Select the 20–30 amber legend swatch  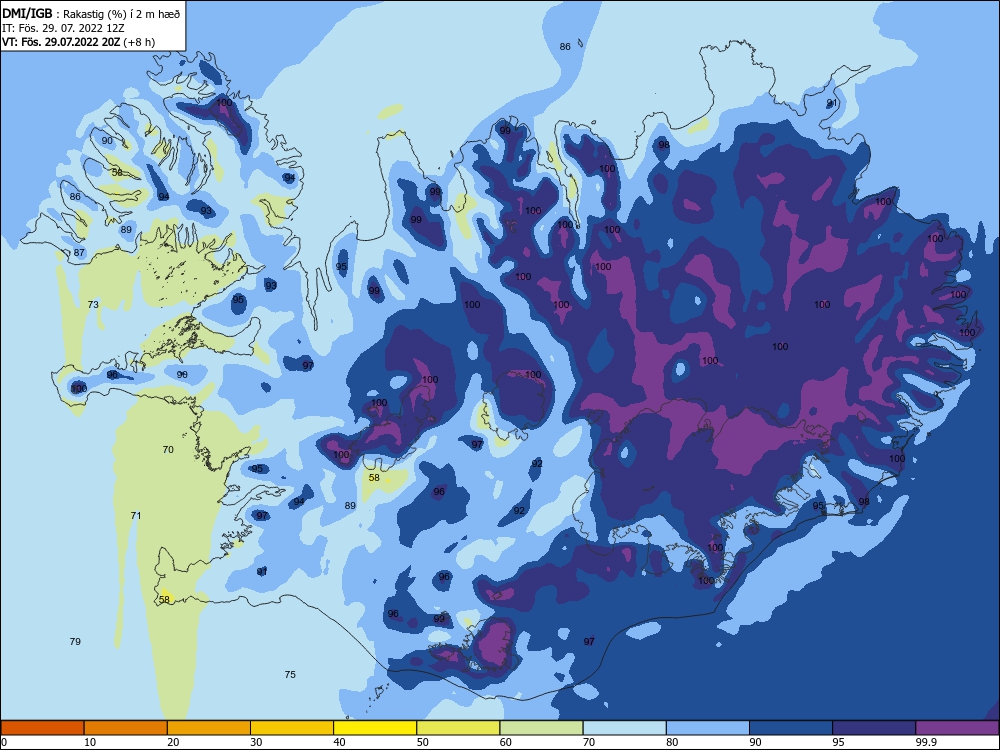pos(209,728)
